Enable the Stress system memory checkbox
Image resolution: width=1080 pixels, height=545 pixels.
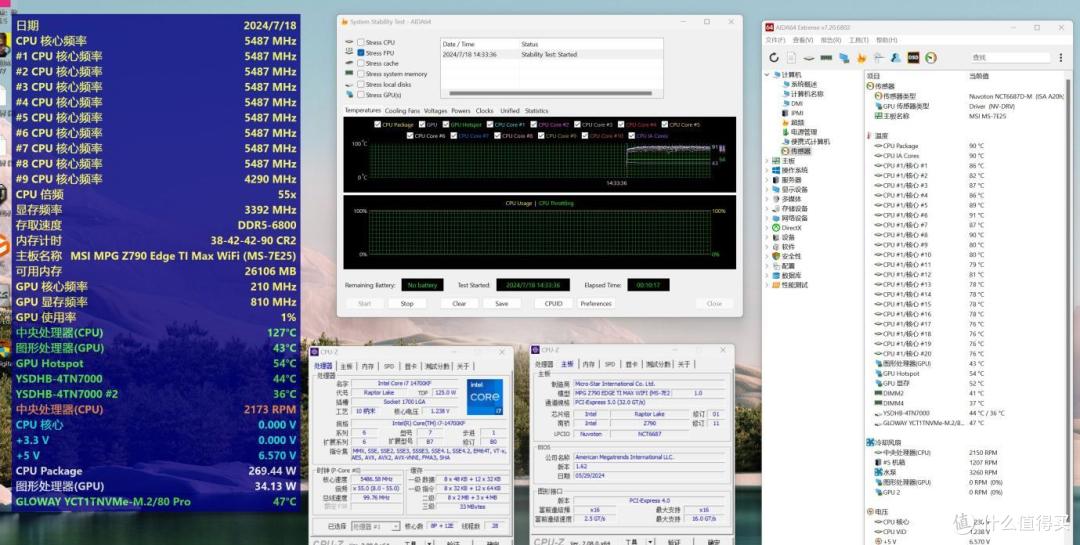(361, 74)
